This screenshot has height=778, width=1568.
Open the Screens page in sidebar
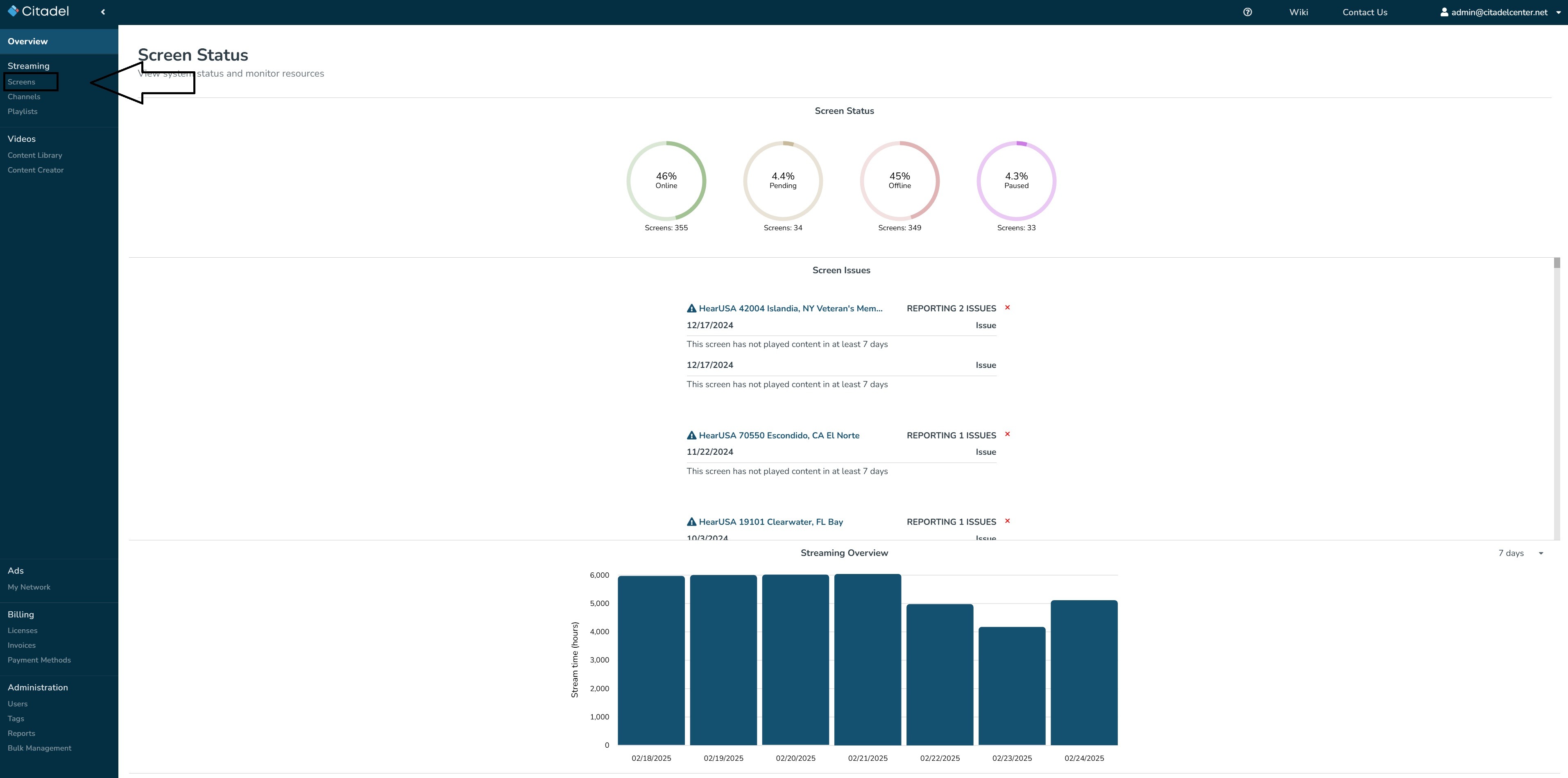pyautogui.click(x=21, y=82)
